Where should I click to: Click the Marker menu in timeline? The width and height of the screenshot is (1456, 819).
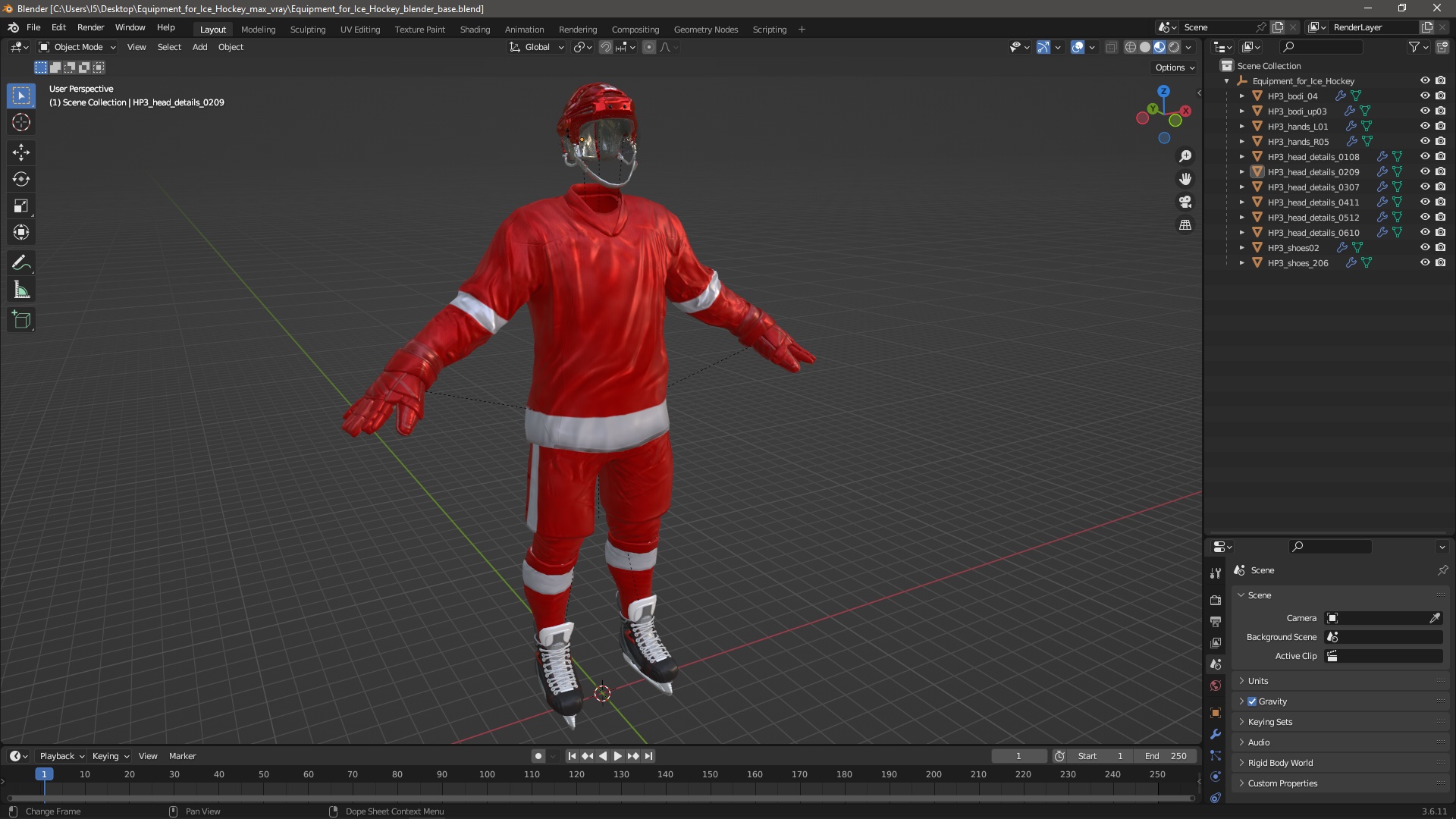(x=182, y=756)
